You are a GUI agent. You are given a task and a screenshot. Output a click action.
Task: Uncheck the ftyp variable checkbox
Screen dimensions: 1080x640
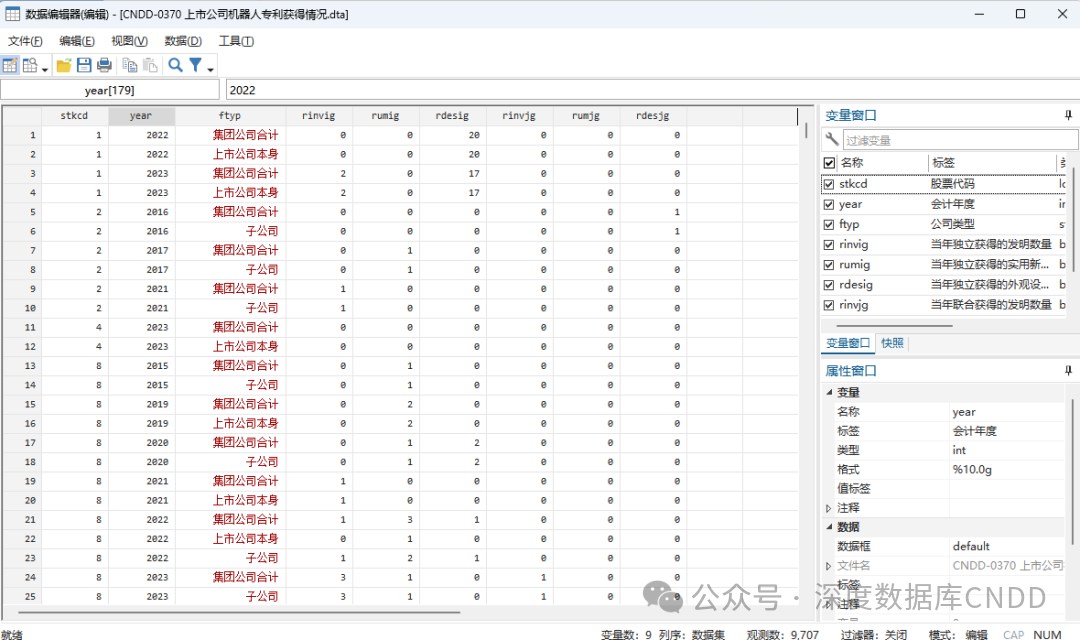(829, 225)
